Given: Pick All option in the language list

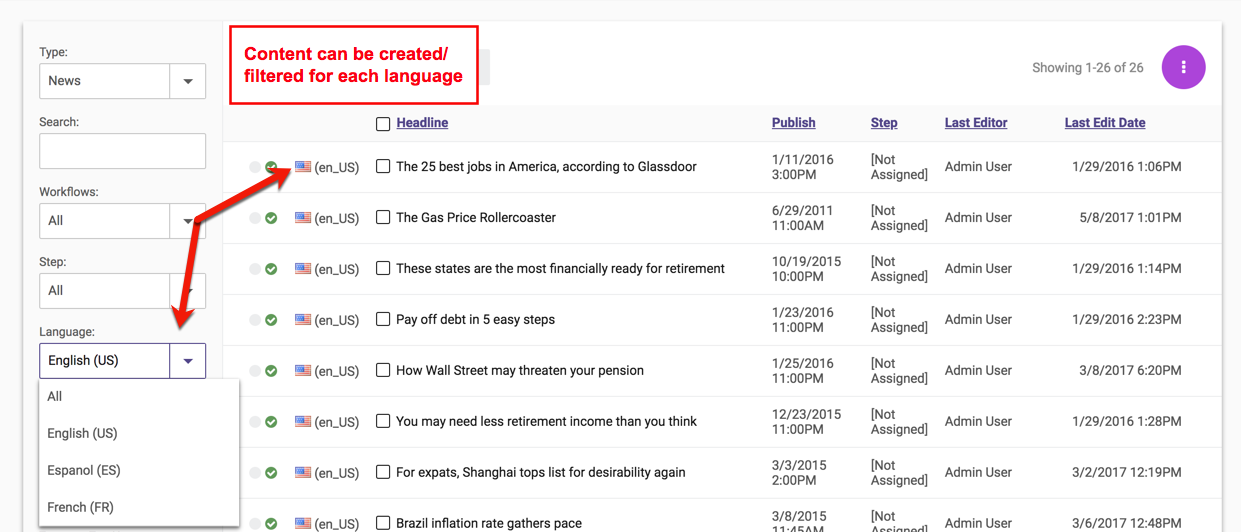Looking at the screenshot, I should point(55,396).
